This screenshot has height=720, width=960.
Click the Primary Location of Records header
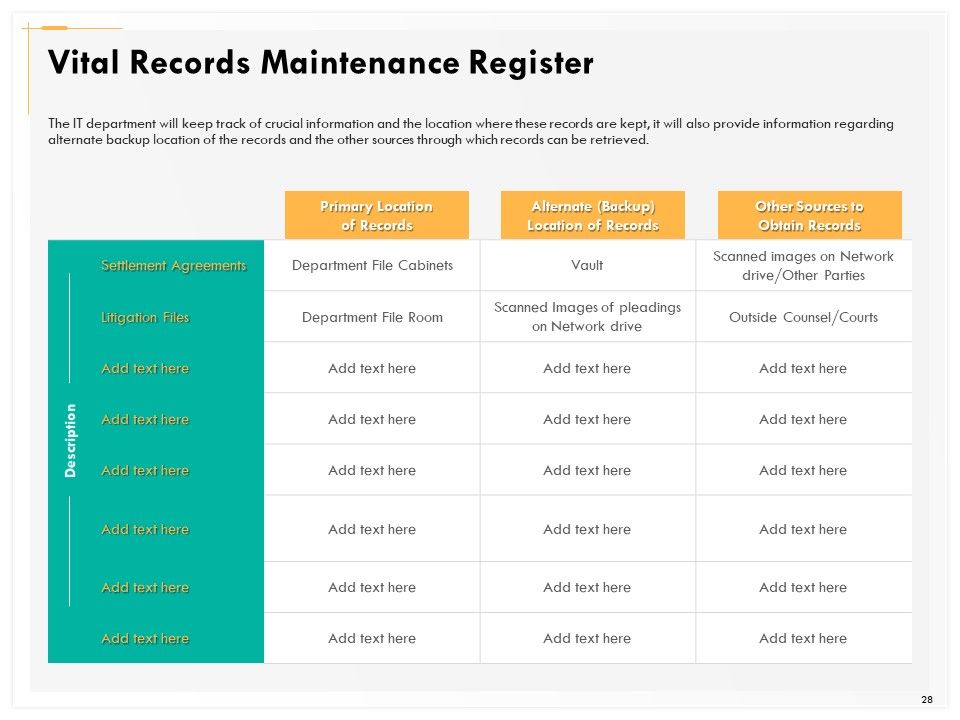coord(377,215)
